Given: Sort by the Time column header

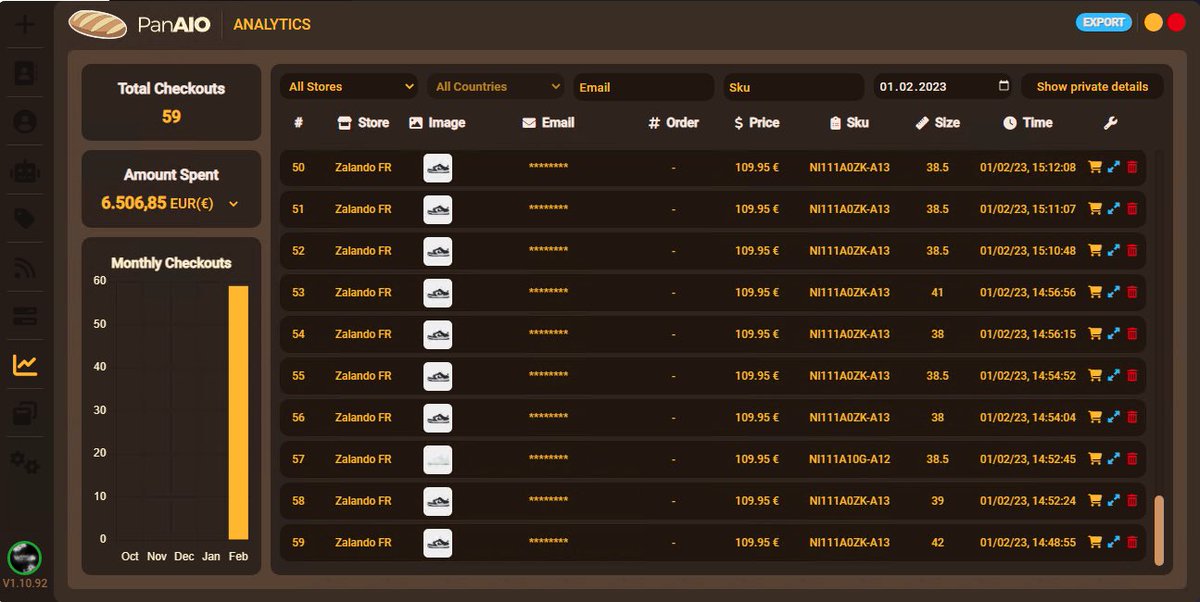Looking at the screenshot, I should coord(1027,123).
